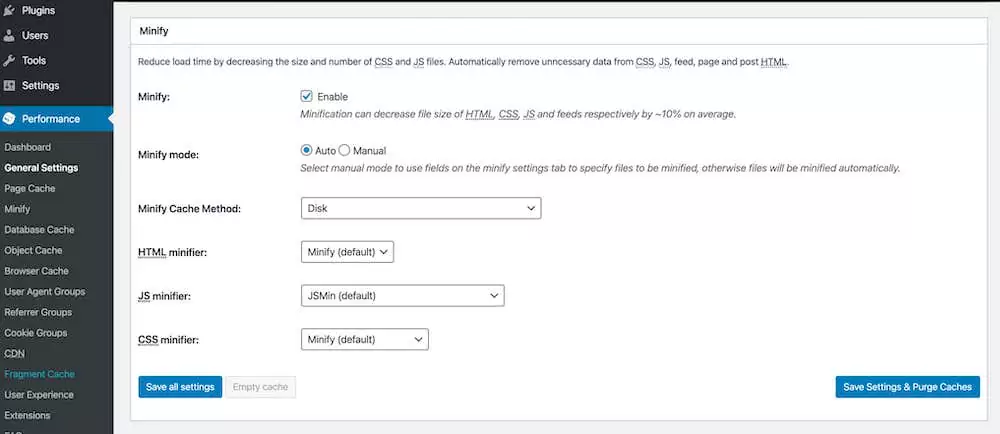This screenshot has height=434, width=1000.
Task: Open the CDN menu item
Action: coord(14,353)
